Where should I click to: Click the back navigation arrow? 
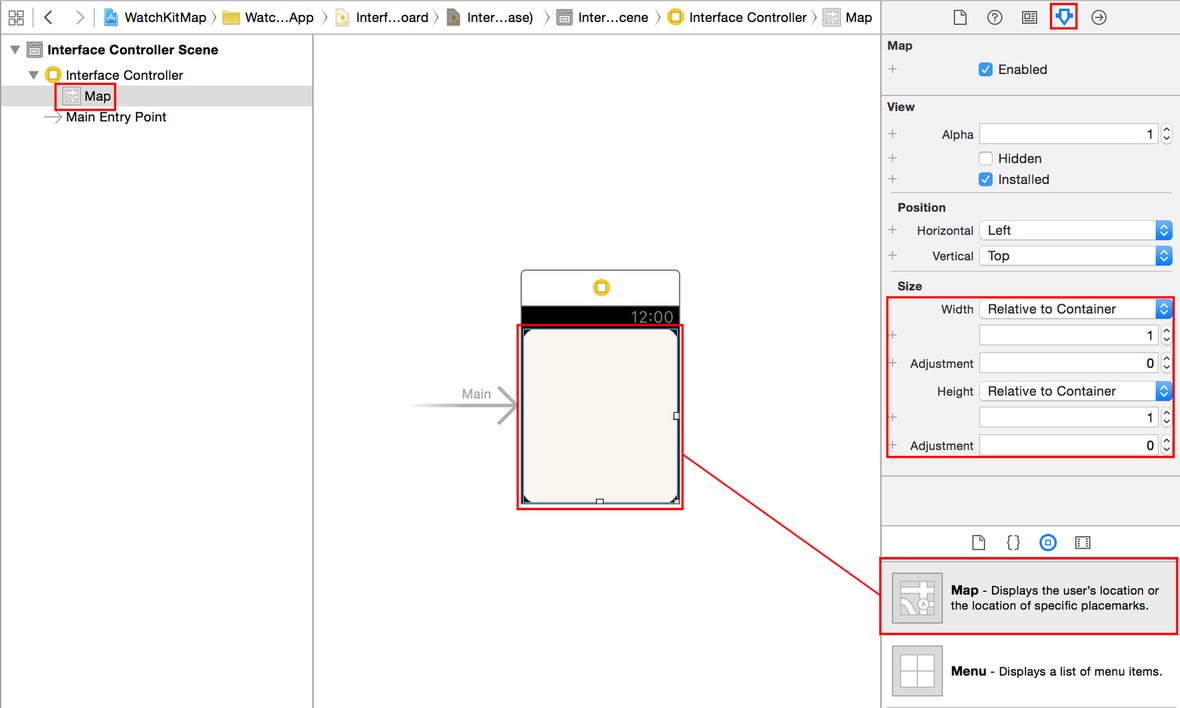47,17
